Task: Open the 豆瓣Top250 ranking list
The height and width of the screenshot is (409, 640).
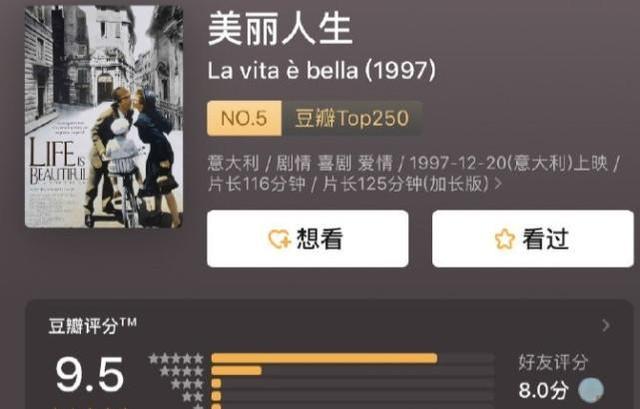Action: (352, 118)
